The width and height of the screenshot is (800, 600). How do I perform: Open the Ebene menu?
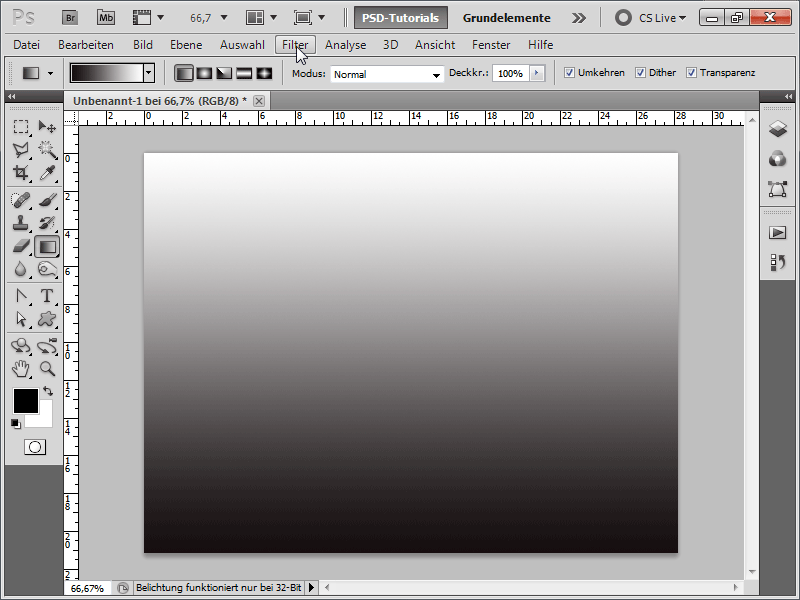[x=186, y=45]
